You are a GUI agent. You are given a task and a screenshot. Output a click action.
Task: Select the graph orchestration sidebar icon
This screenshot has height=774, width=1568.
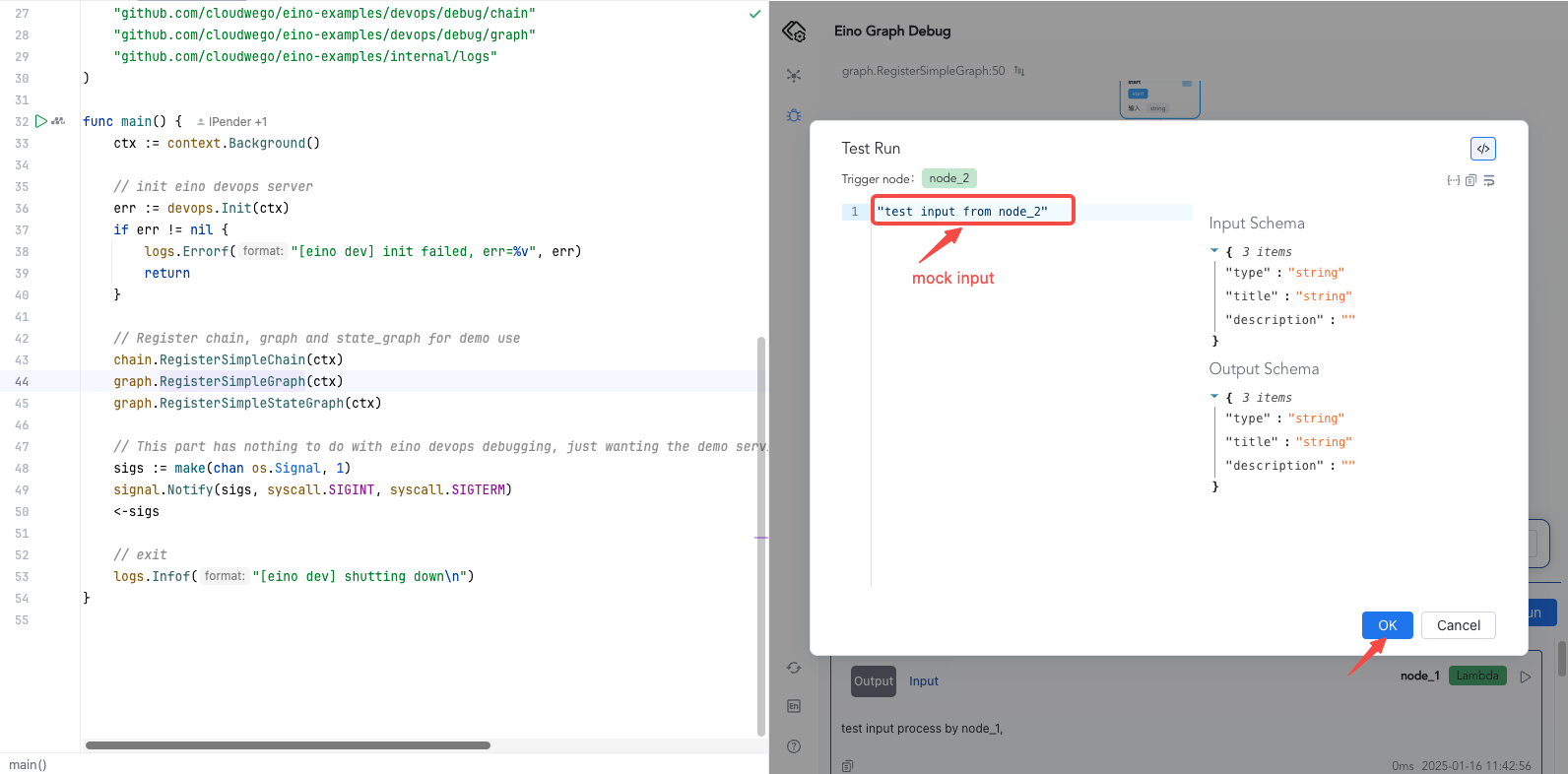pyautogui.click(x=794, y=76)
